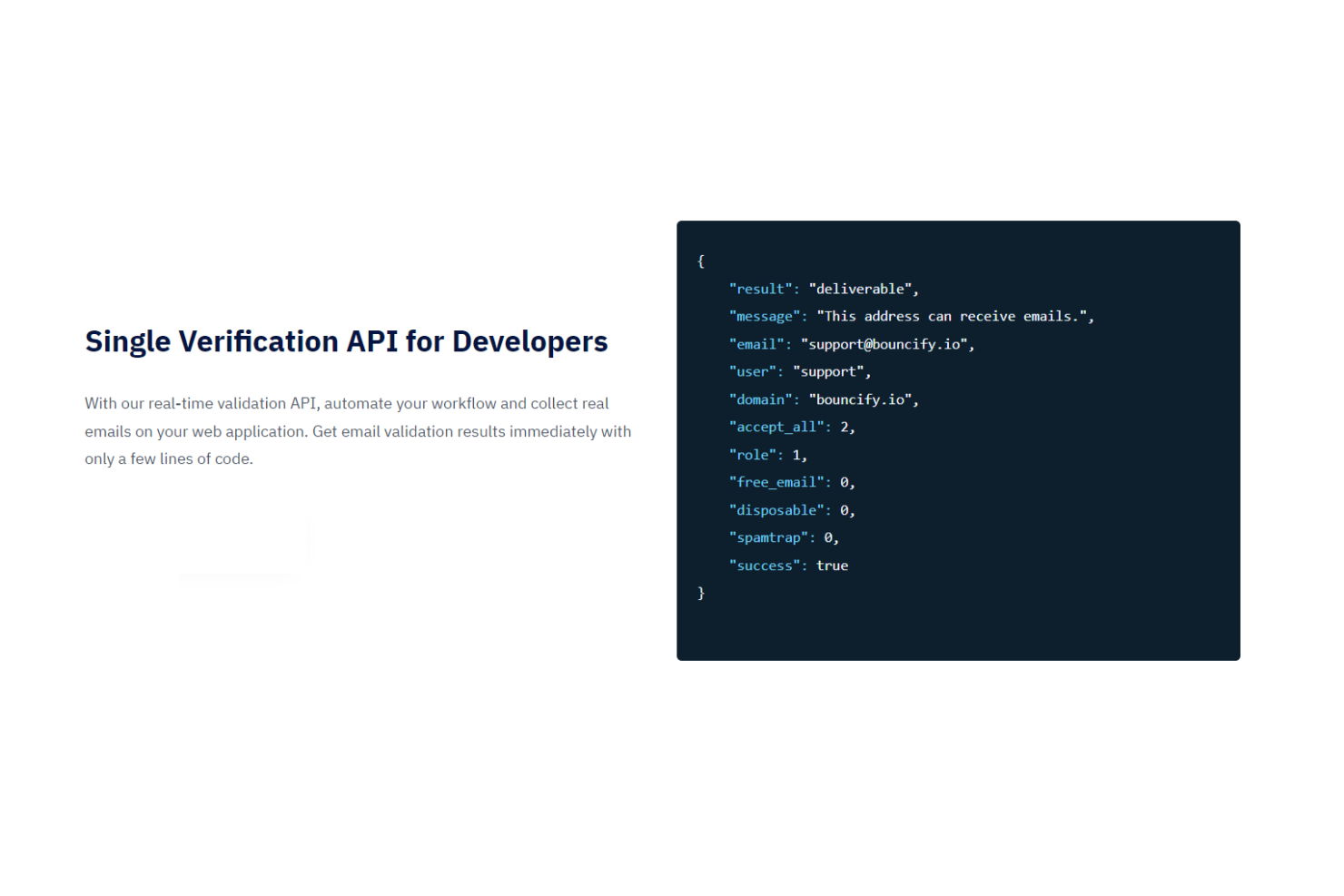Screen dimensions: 1344x896
Task: Select the "role": 1 line
Action: coord(768,455)
